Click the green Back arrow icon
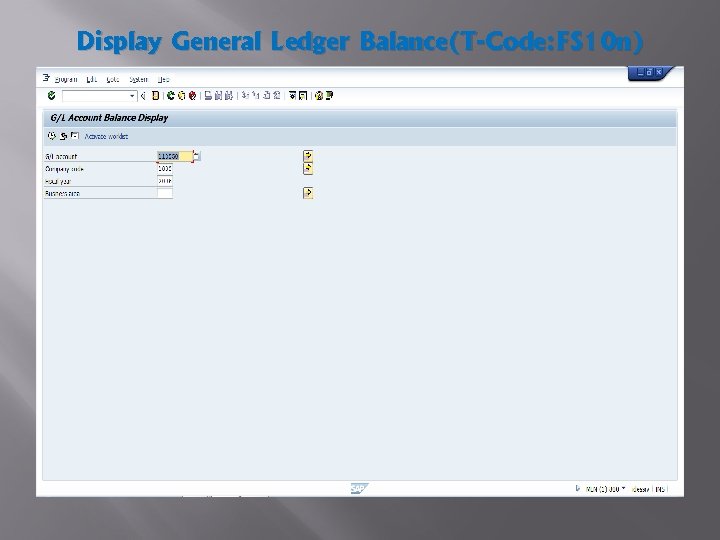 (x=171, y=96)
